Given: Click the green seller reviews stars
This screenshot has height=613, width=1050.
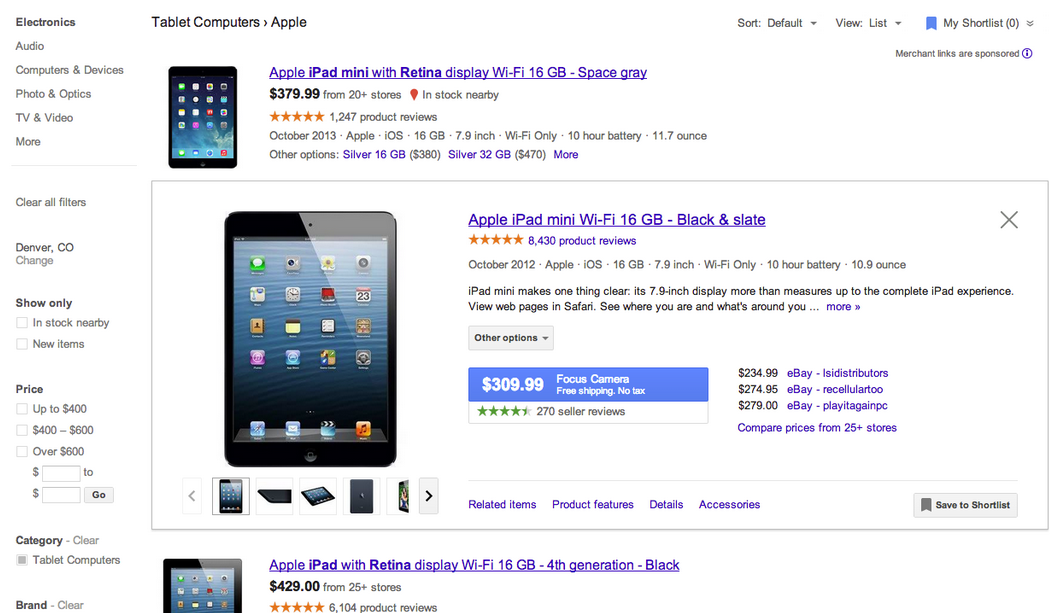Looking at the screenshot, I should pyautogui.click(x=504, y=411).
